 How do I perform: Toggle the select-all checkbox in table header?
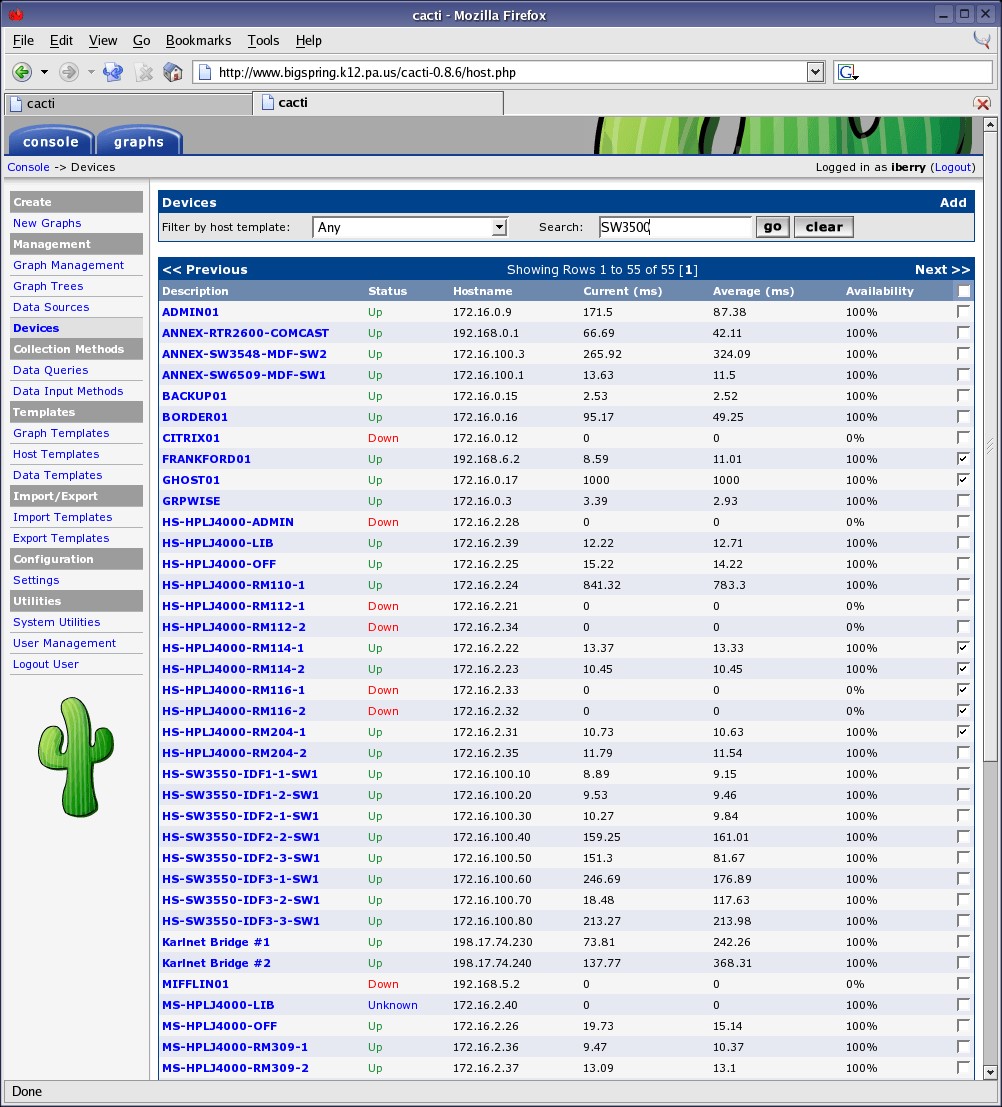pos(963,291)
